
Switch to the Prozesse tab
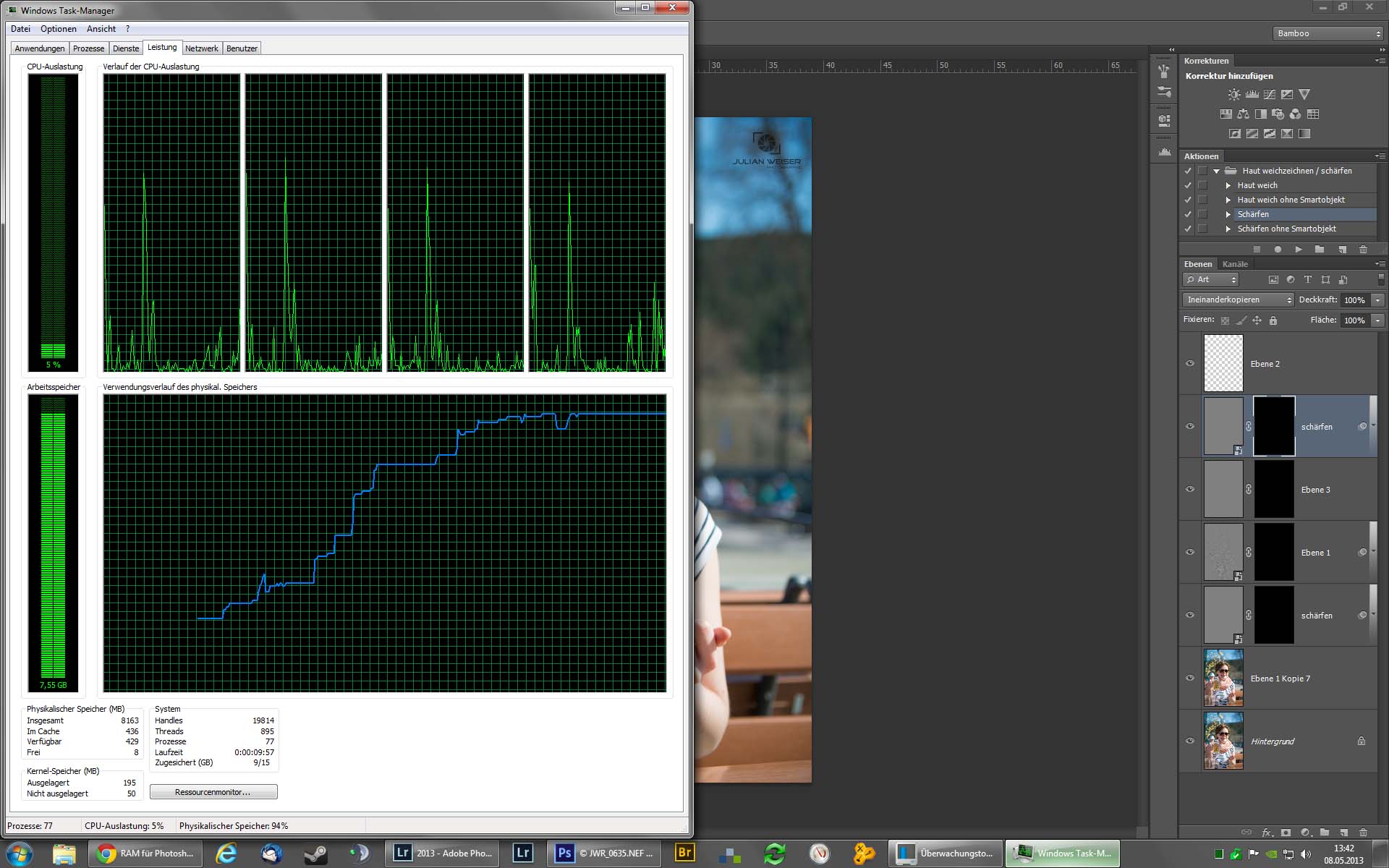[x=88, y=48]
